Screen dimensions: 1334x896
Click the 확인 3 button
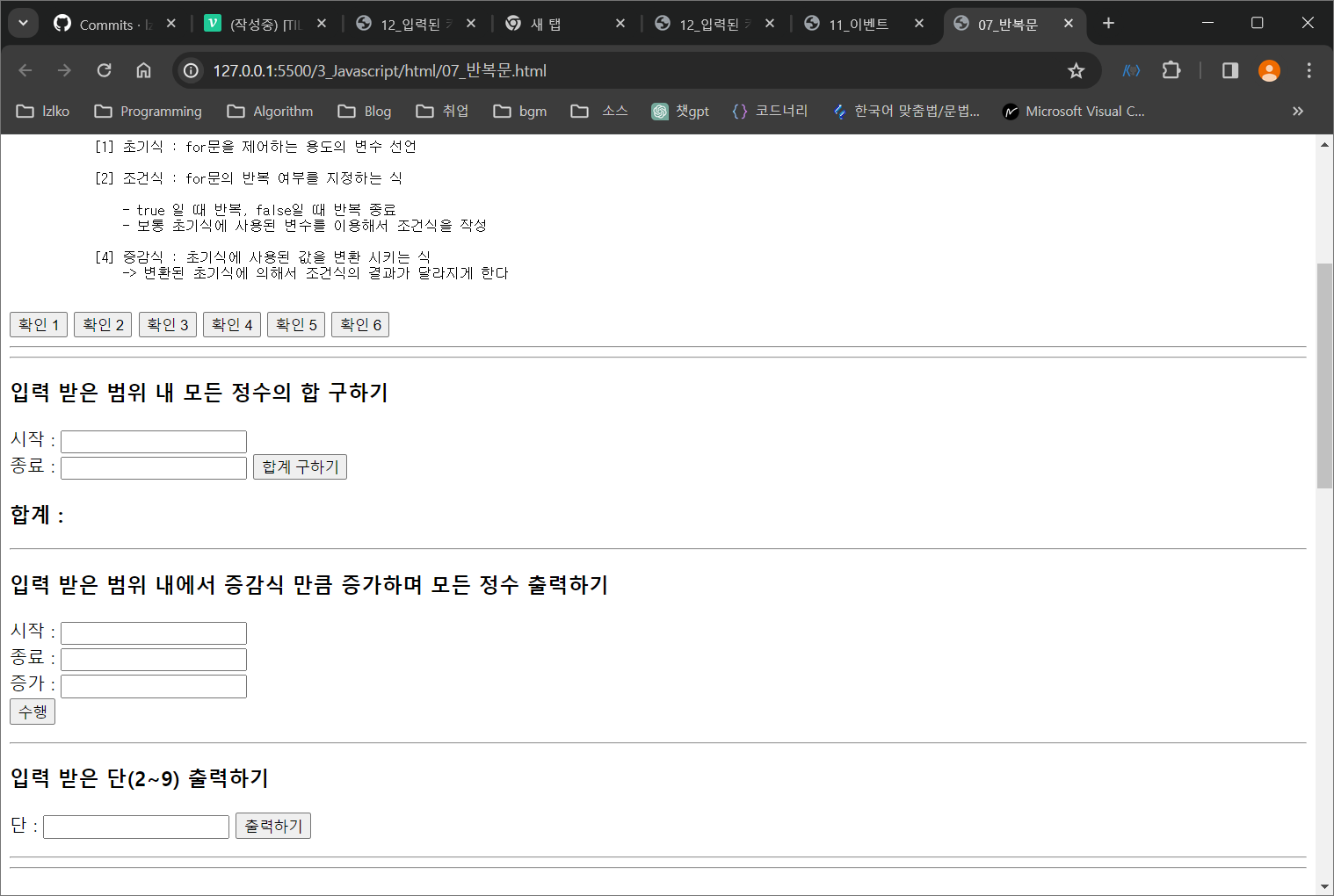(x=167, y=324)
